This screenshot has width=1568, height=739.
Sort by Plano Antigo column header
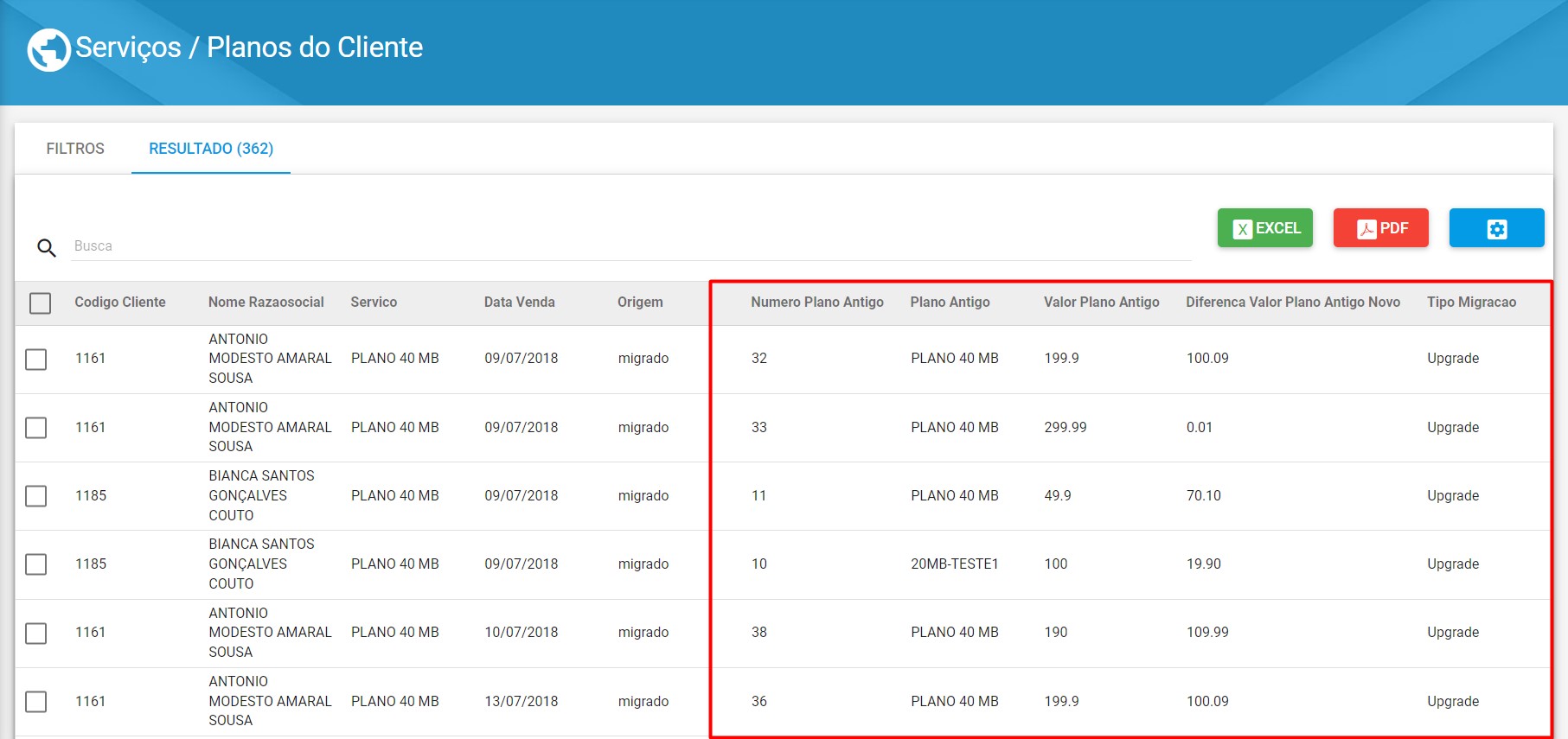(950, 303)
